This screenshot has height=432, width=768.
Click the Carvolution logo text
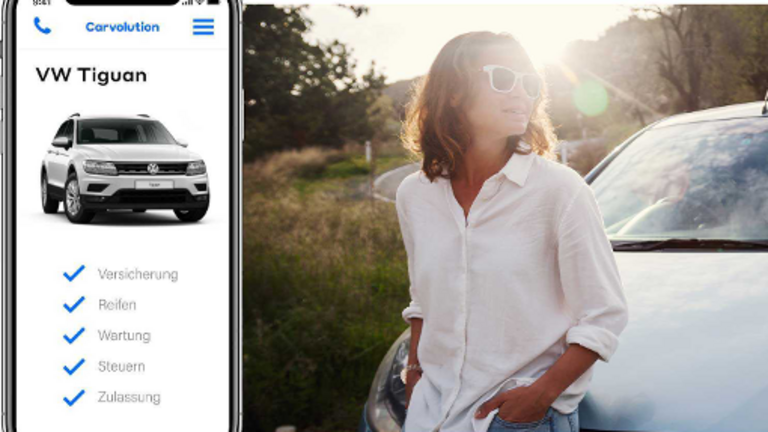[x=122, y=27]
